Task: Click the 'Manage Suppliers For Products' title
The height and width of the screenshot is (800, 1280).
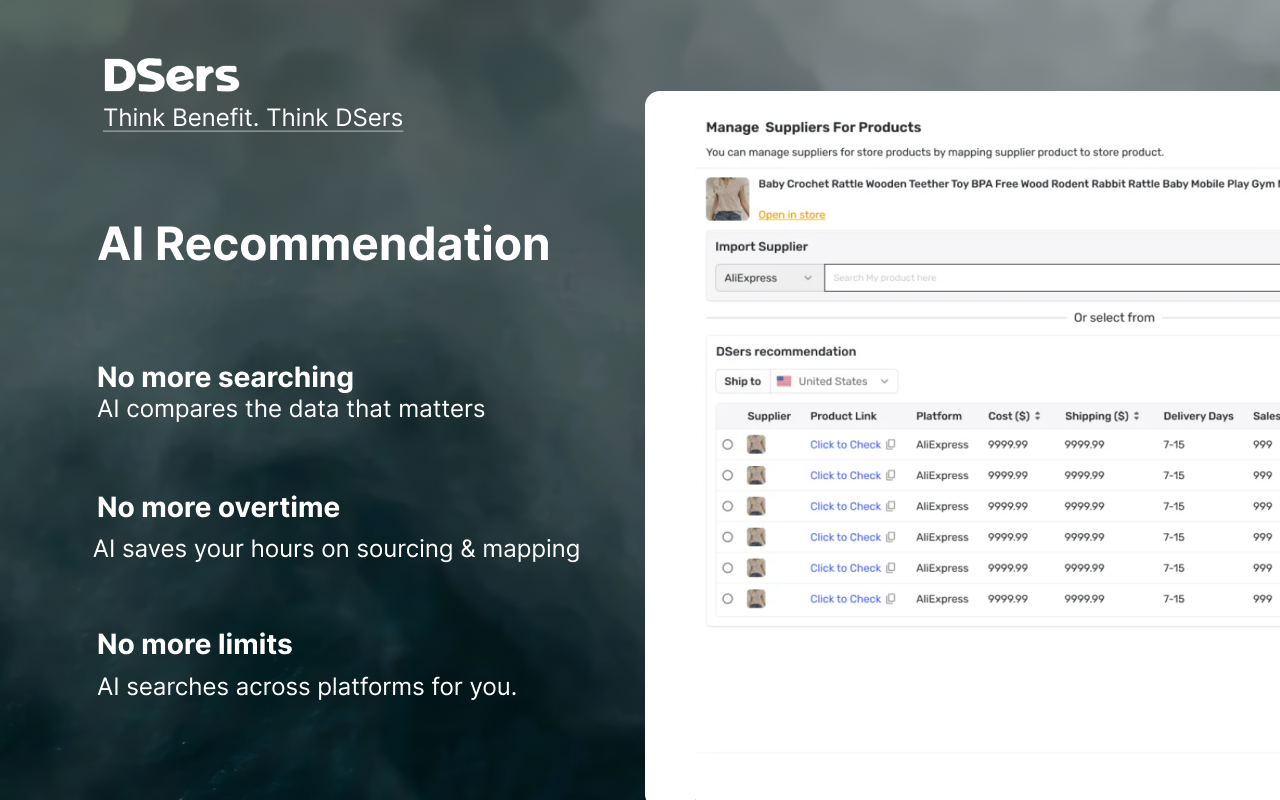Action: pos(813,127)
